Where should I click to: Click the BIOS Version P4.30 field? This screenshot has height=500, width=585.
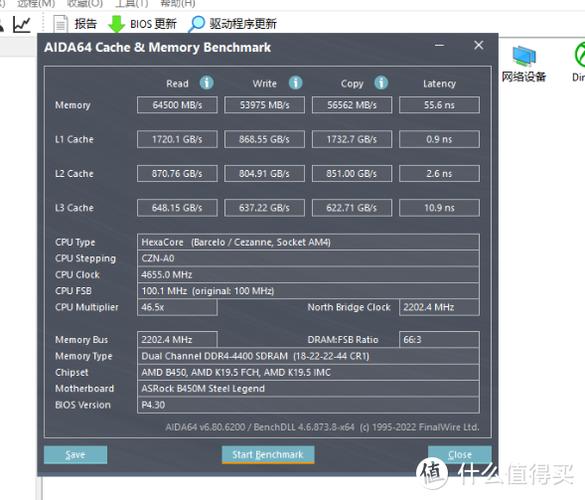[x=308, y=405]
